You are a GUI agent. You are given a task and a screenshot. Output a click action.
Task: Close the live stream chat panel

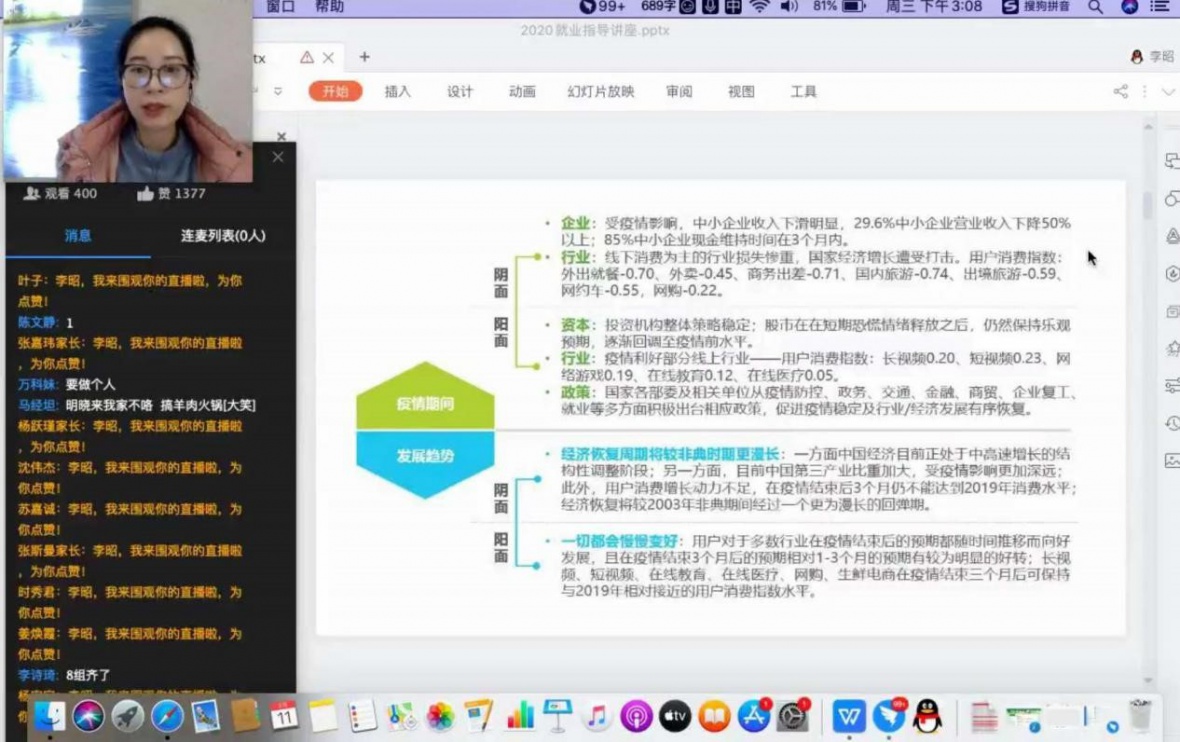[278, 157]
